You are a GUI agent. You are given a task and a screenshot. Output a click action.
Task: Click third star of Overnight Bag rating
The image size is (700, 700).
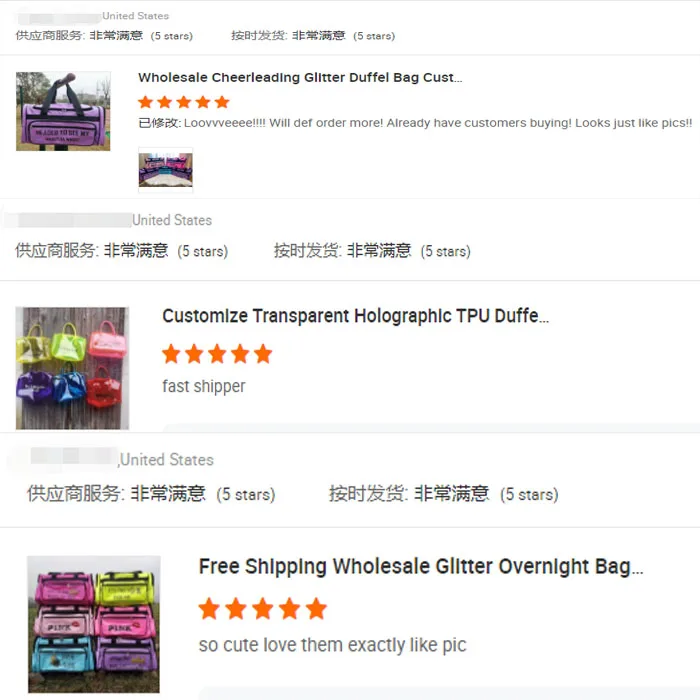[262, 608]
